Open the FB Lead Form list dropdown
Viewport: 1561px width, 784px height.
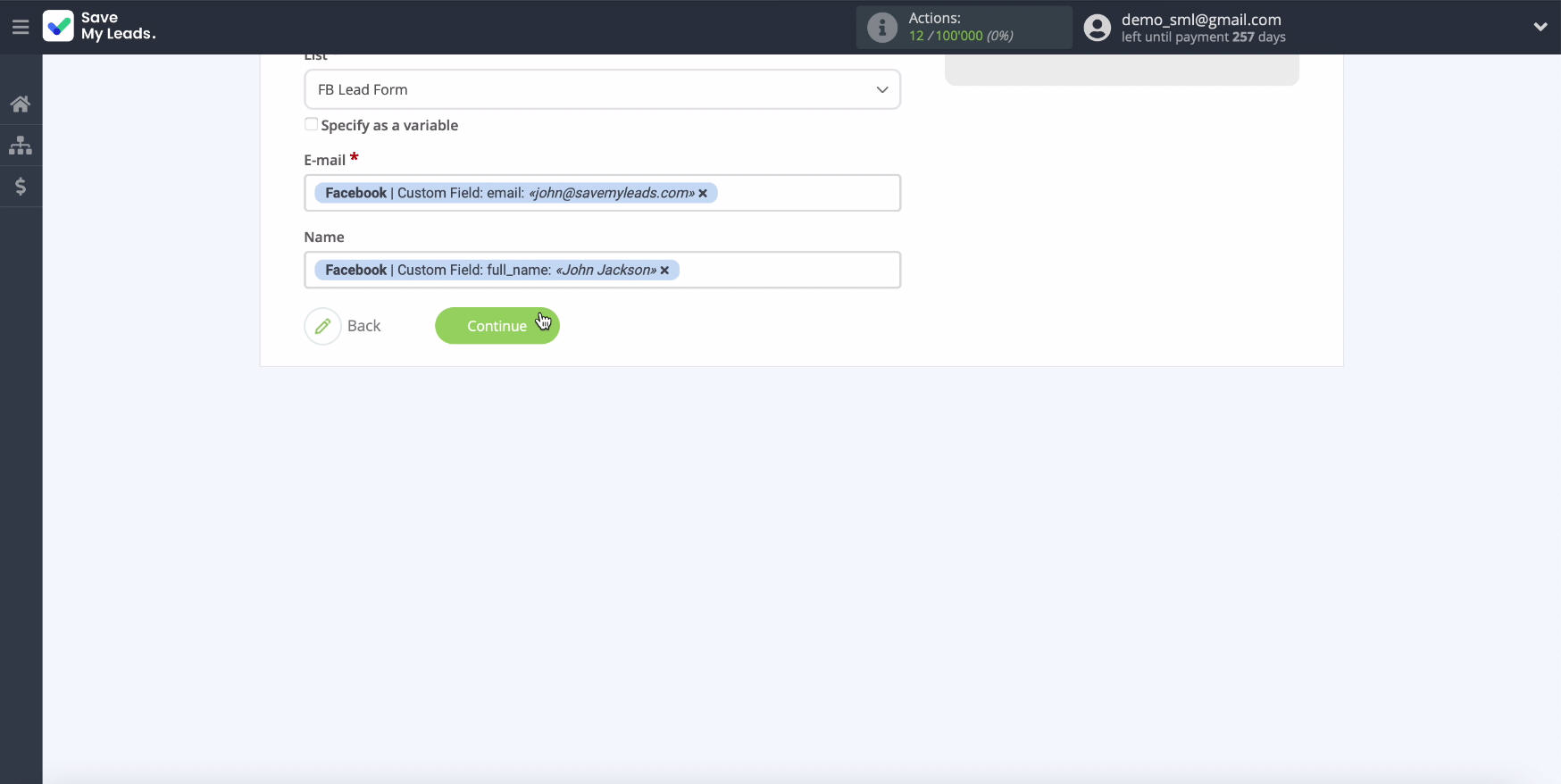(602, 89)
